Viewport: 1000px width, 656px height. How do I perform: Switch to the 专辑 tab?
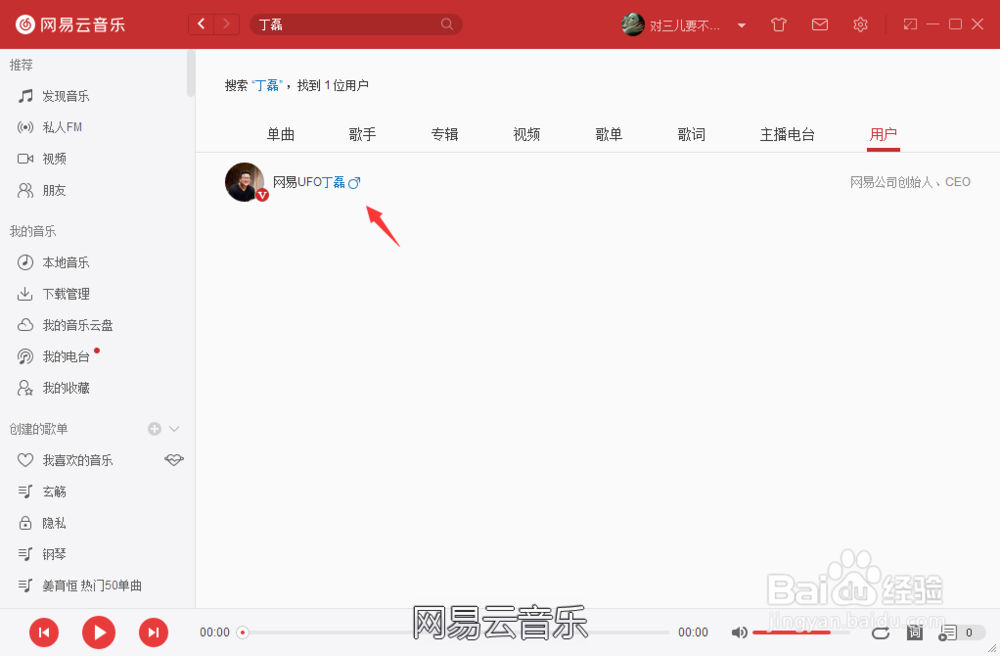[445, 135]
